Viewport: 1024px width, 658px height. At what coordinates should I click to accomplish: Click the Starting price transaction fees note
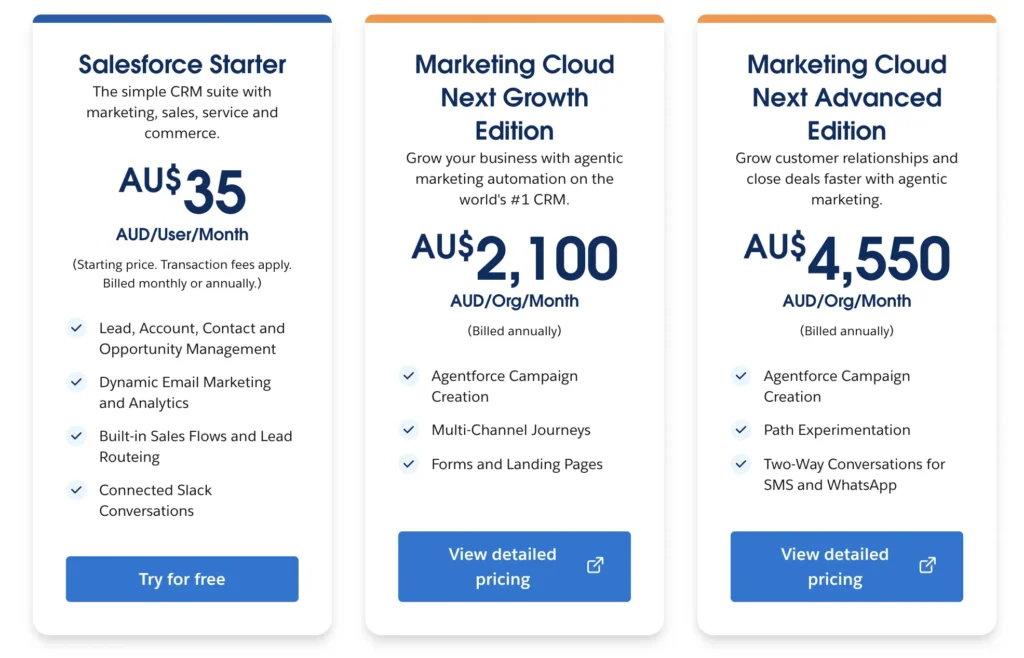[182, 274]
